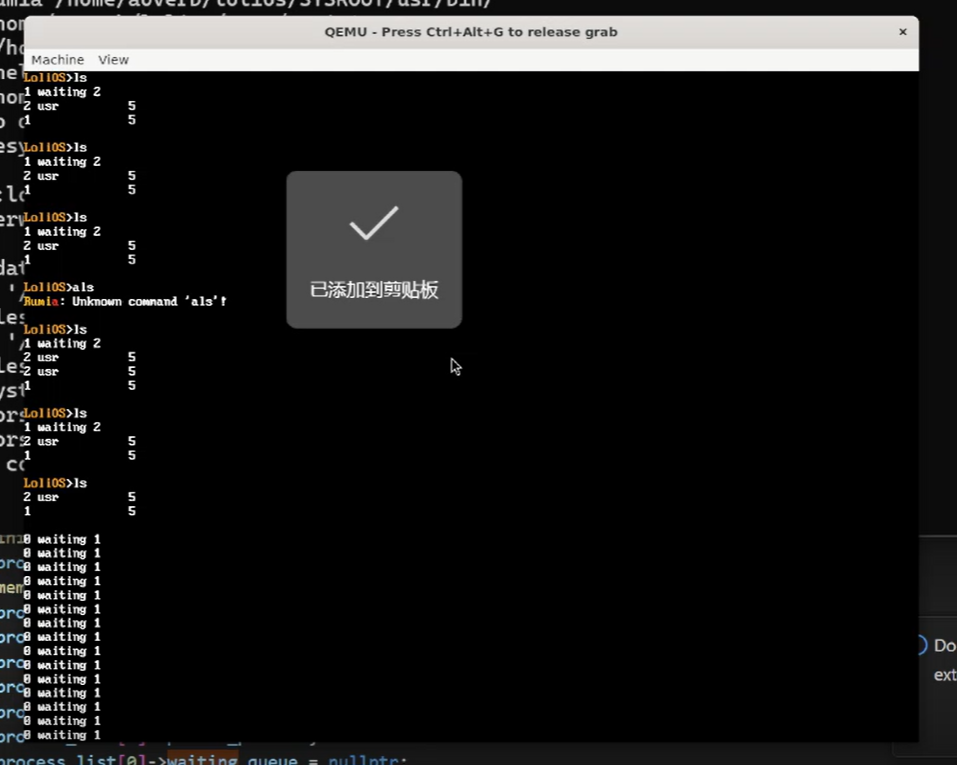Open the View menu in QEMU
Screen dimensions: 957x765
tap(113, 60)
